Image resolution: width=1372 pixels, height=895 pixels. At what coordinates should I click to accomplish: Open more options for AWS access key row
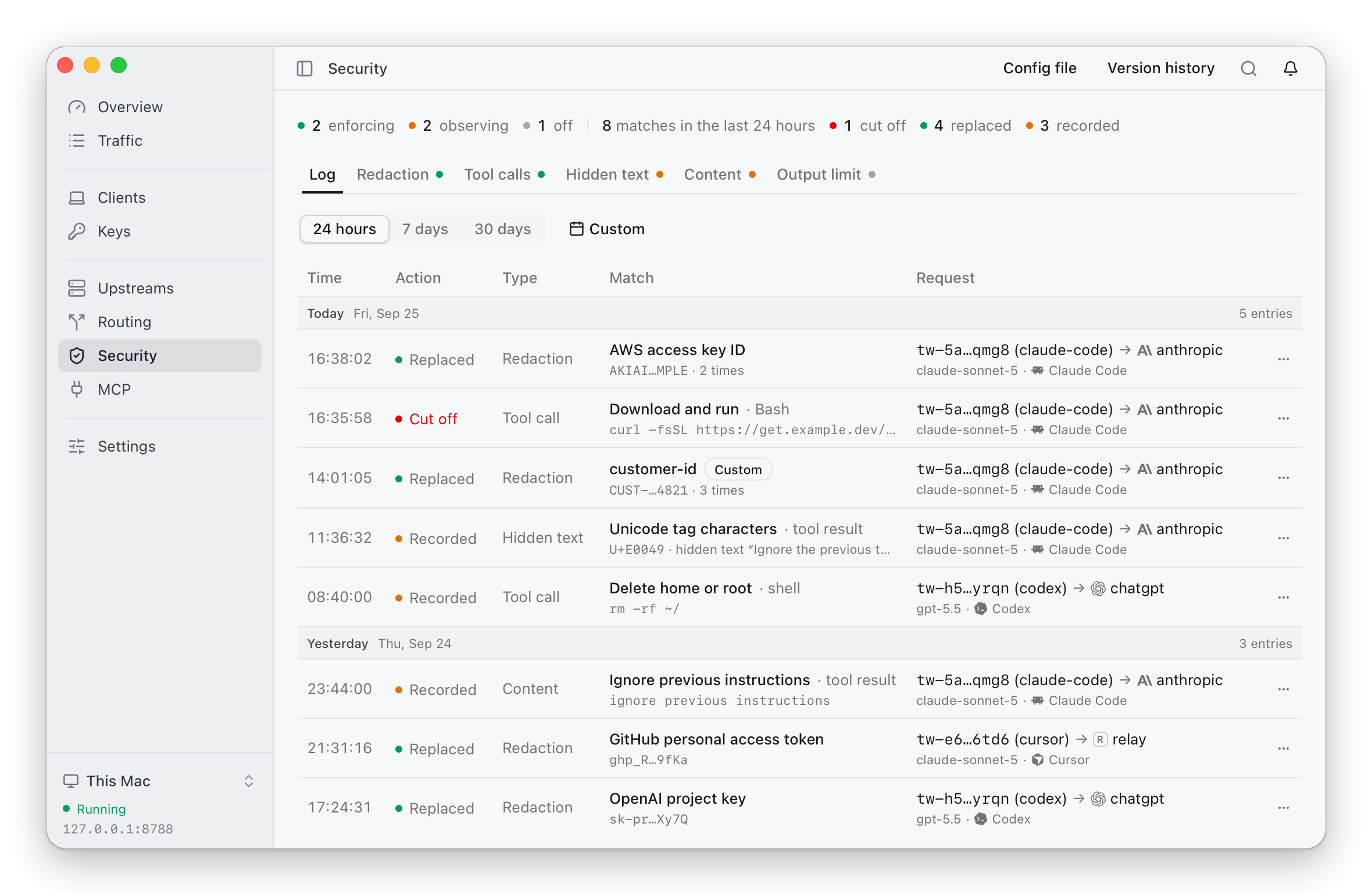tap(1283, 360)
